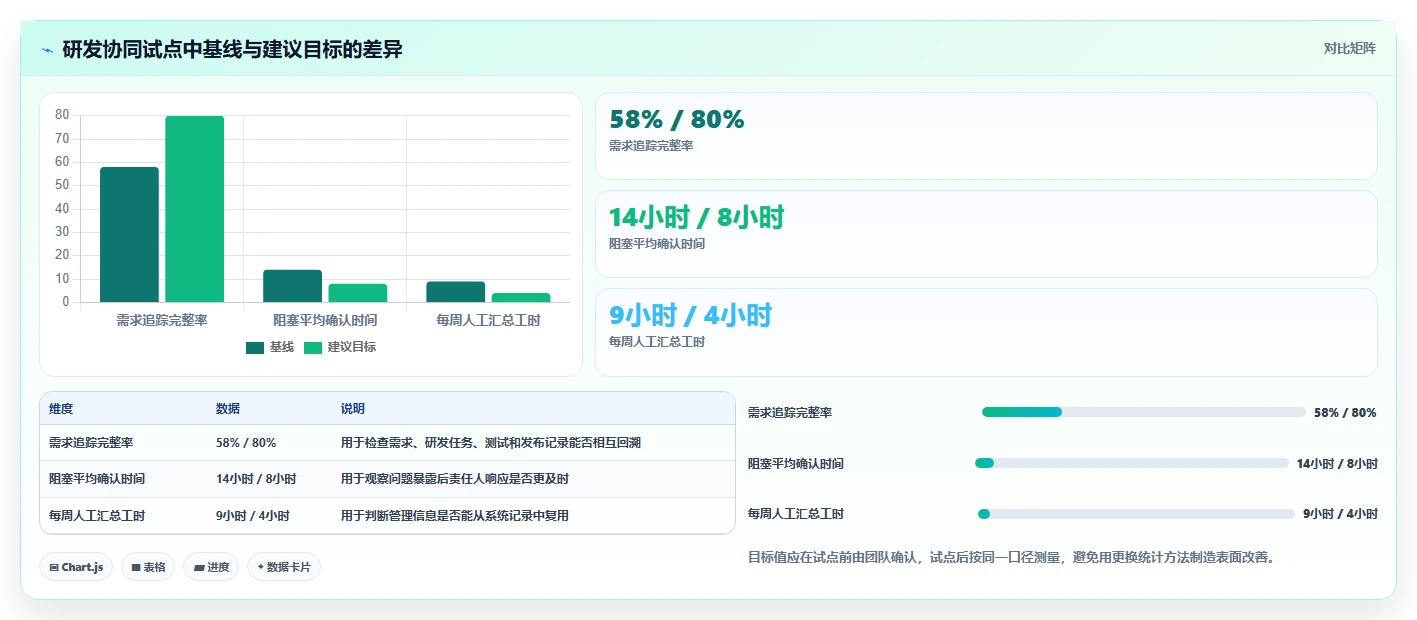Image resolution: width=1417 pixels, height=620 pixels.
Task: Click description 用于观察问题暴露后责任人响应是否更及时
Action: (455, 479)
